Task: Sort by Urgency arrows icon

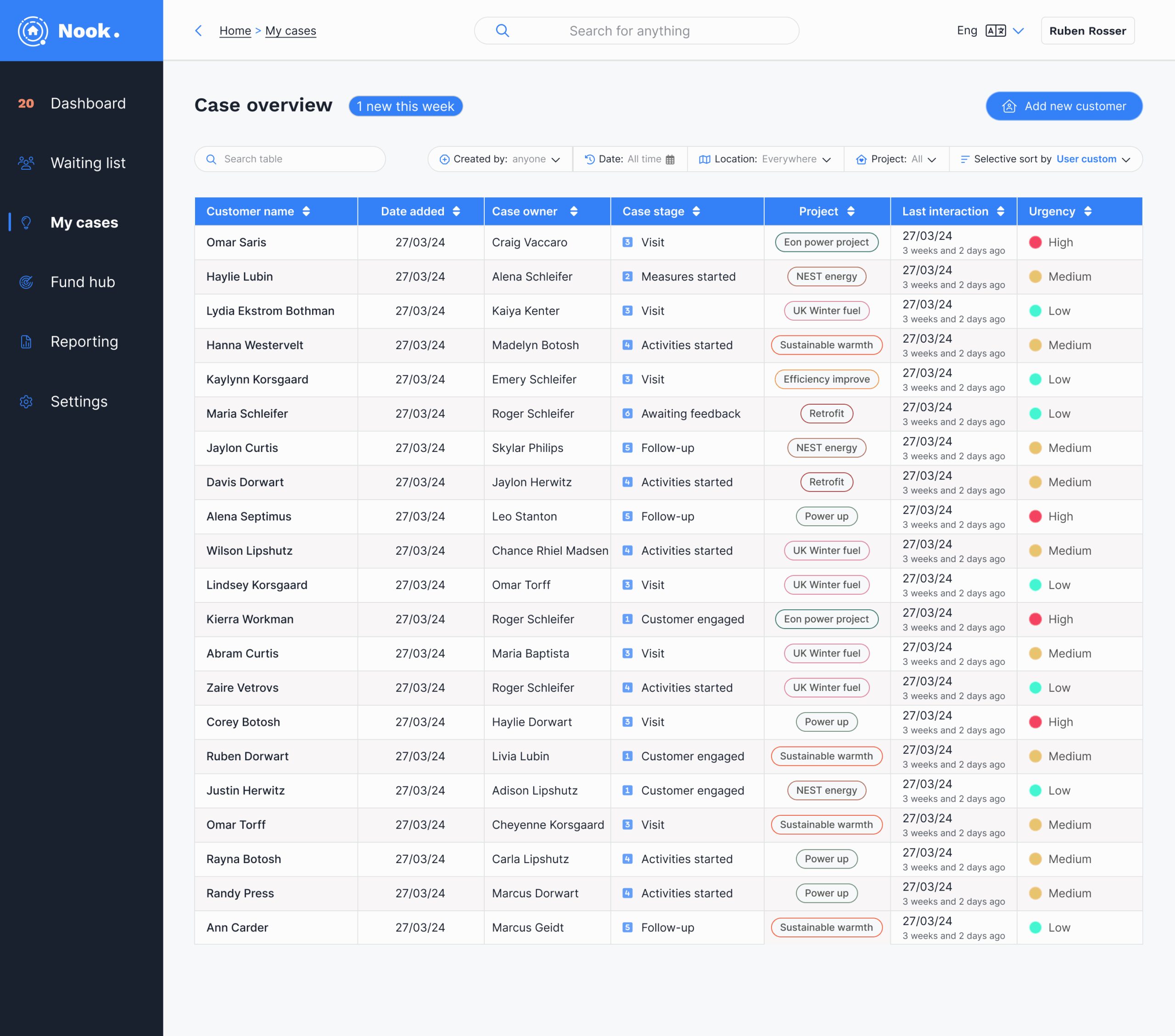Action: [1088, 212]
